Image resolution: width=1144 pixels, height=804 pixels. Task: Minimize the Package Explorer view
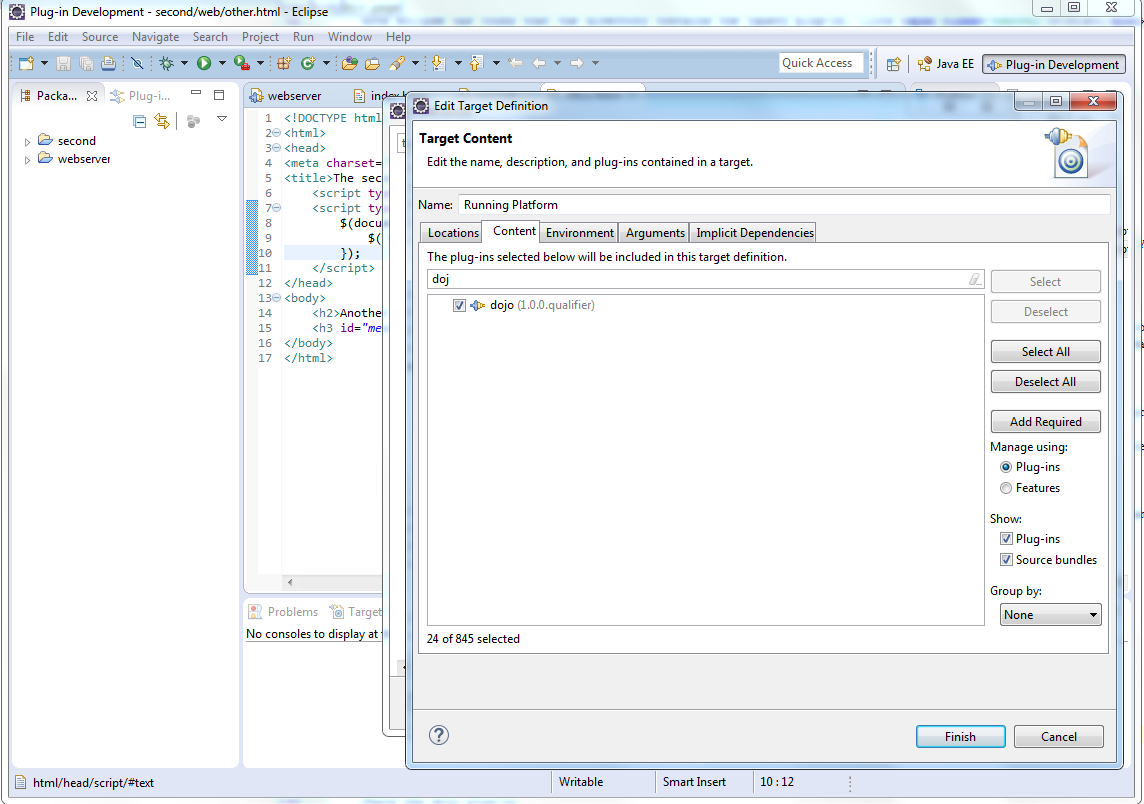[196, 93]
